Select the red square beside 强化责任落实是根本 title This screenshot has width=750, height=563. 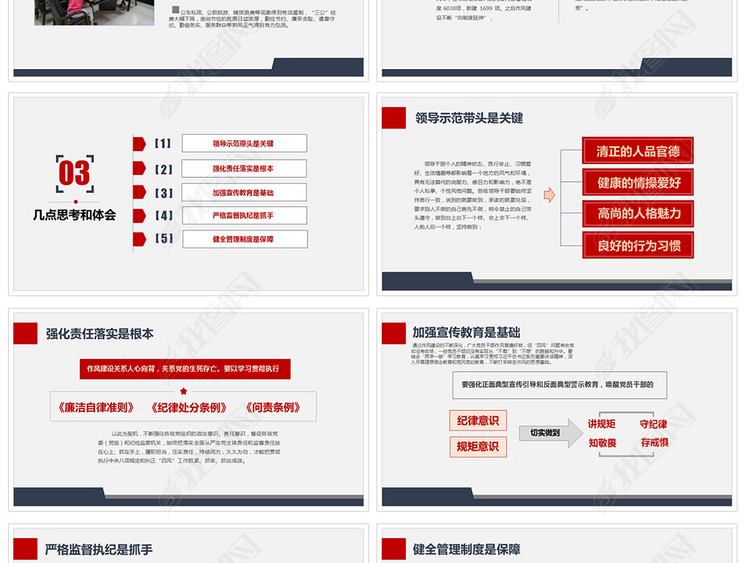pos(25,334)
